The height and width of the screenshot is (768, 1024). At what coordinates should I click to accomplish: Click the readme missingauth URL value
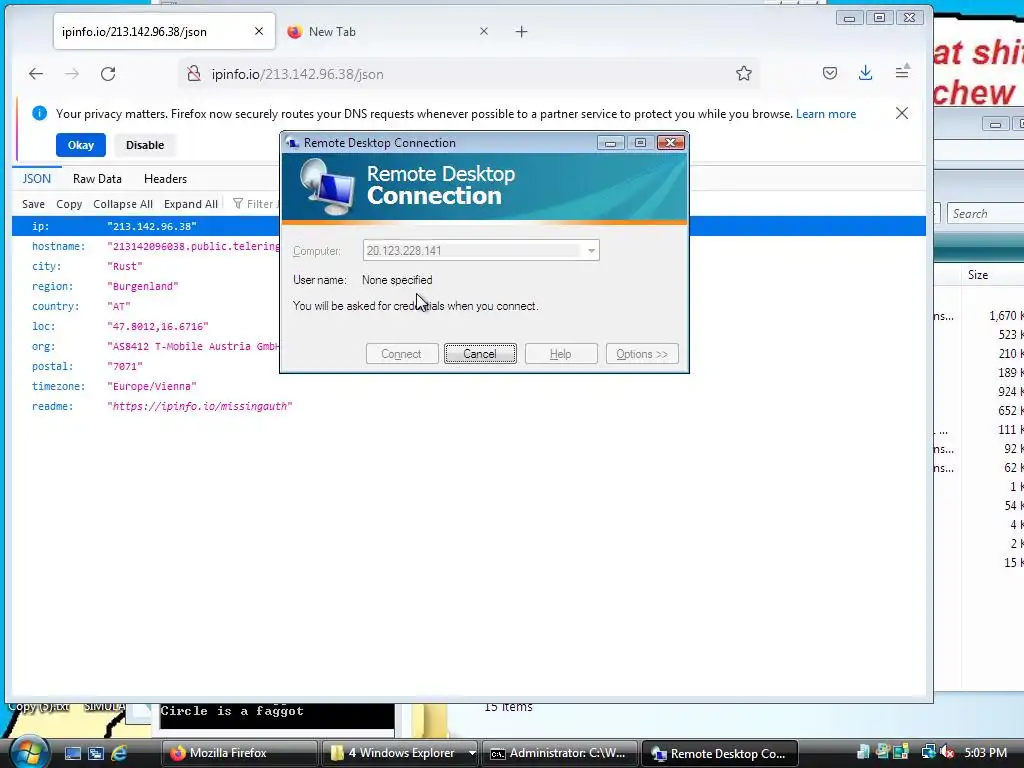pyautogui.click(x=200, y=406)
